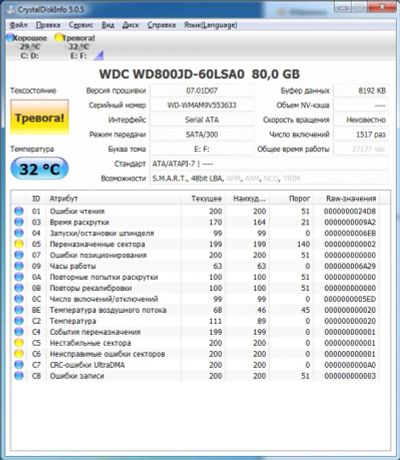Screen dimensions: 400x460
Task: Click the CrystalDiskInfo title bar icon
Action: point(11,9)
